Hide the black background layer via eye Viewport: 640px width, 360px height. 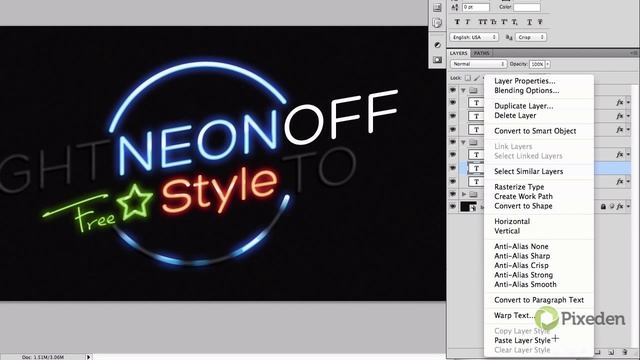tap(453, 207)
